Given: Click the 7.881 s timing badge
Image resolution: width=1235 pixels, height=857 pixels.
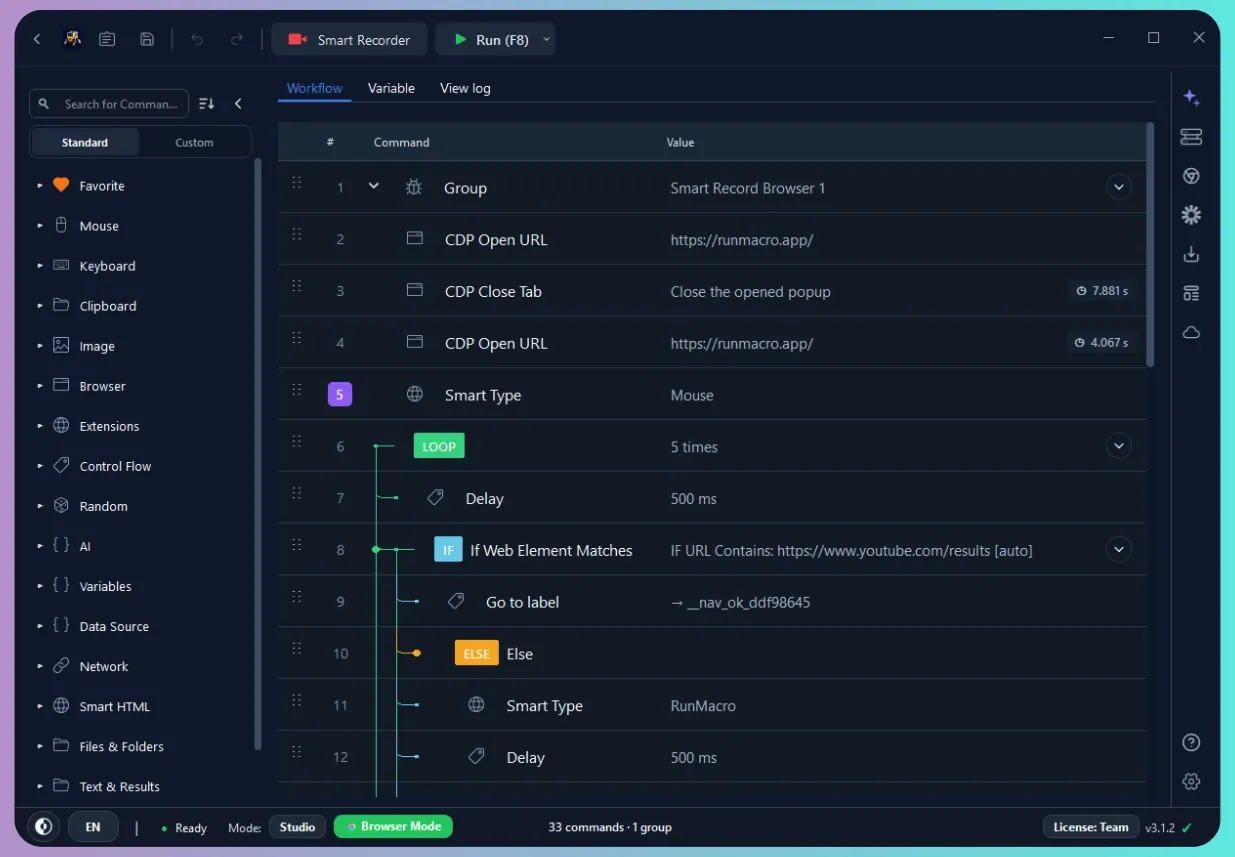Looking at the screenshot, I should coord(1103,291).
